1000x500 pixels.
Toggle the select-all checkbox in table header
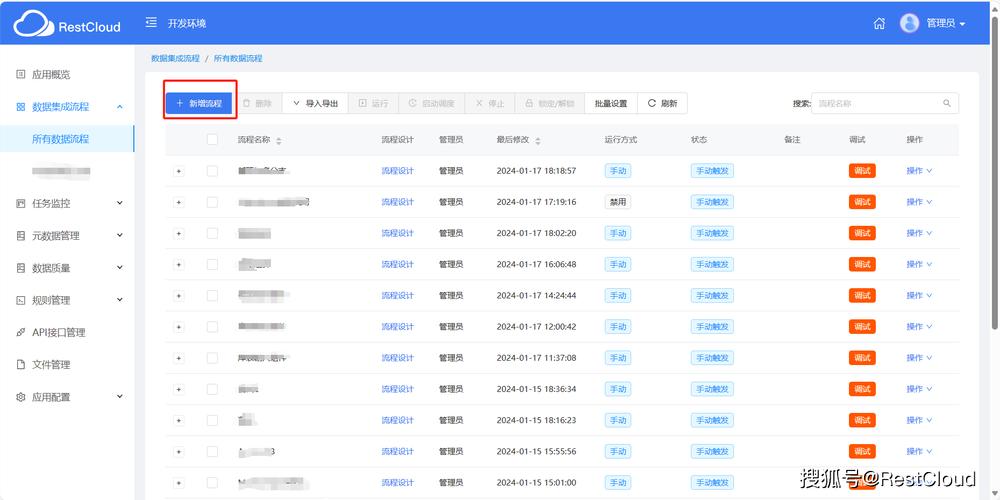click(x=212, y=140)
